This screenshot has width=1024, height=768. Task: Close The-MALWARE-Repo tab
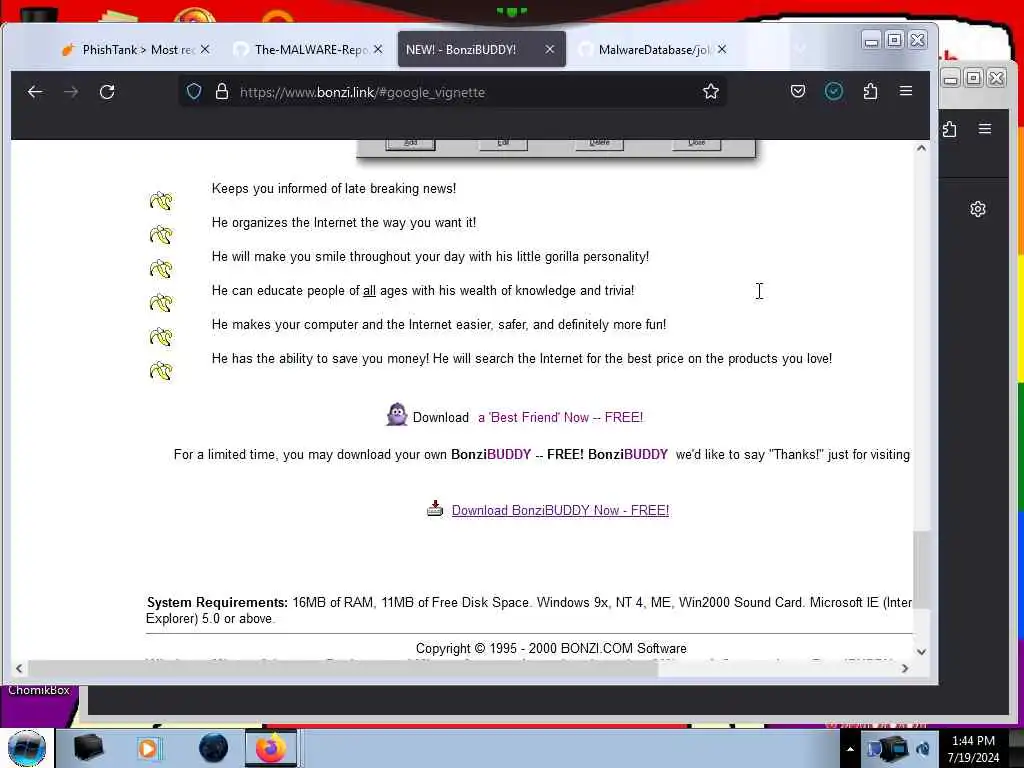click(x=378, y=49)
